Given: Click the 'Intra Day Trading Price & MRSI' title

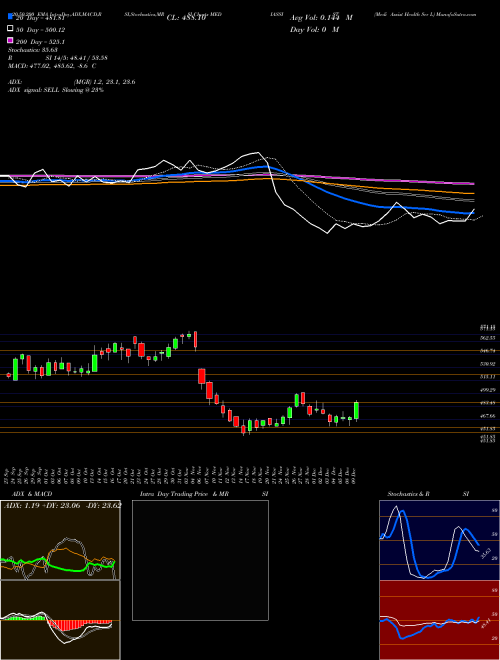Looking at the screenshot, I should pyautogui.click(x=204, y=494).
